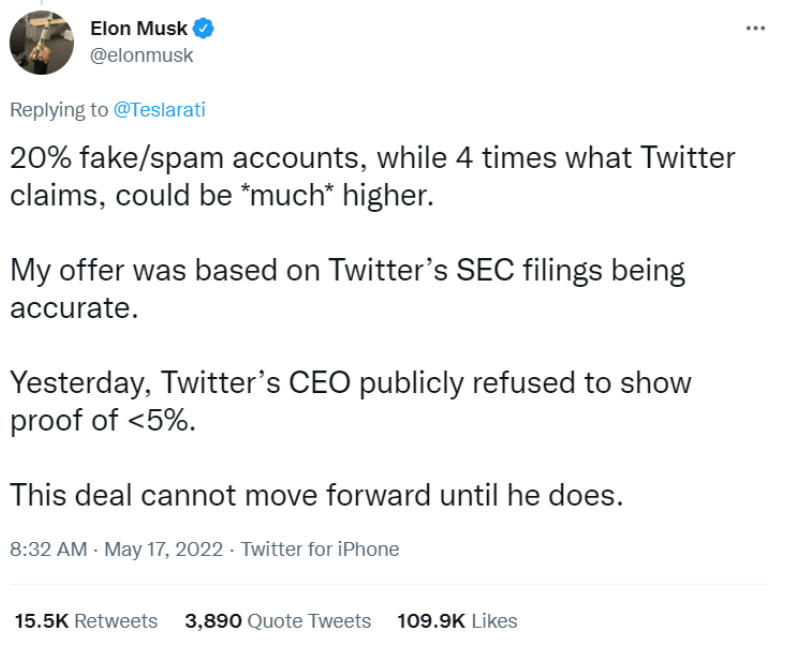Click the blue verified badge
786x648 pixels.
click(x=204, y=29)
